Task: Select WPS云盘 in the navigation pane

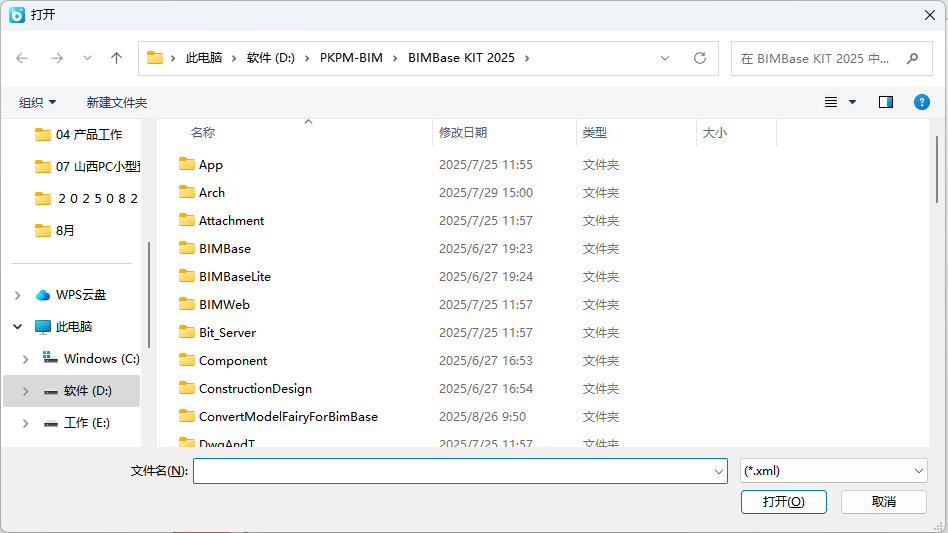Action: coord(81,295)
